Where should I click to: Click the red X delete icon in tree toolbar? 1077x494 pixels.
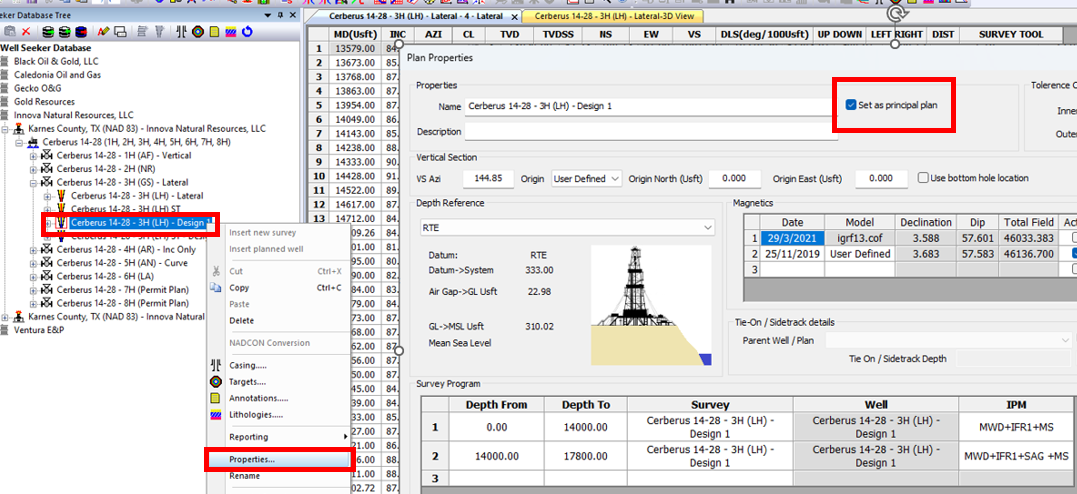(x=26, y=32)
